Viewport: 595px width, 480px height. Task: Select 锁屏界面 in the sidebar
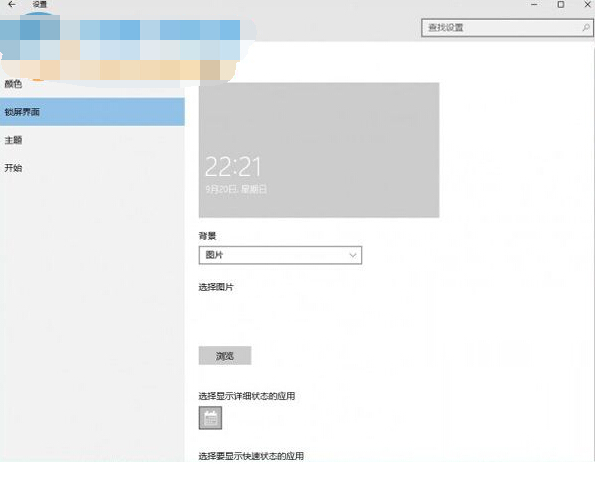coord(92,112)
